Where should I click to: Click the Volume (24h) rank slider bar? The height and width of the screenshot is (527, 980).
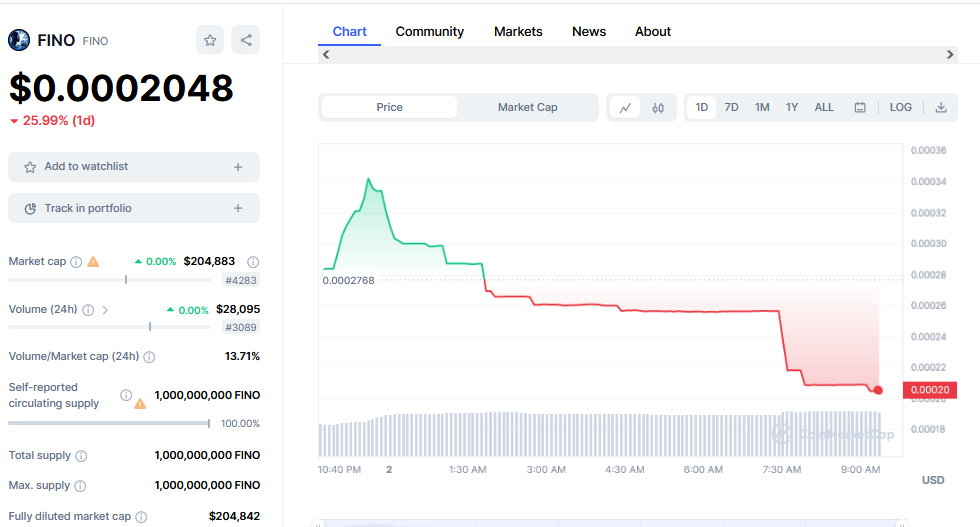pos(109,327)
